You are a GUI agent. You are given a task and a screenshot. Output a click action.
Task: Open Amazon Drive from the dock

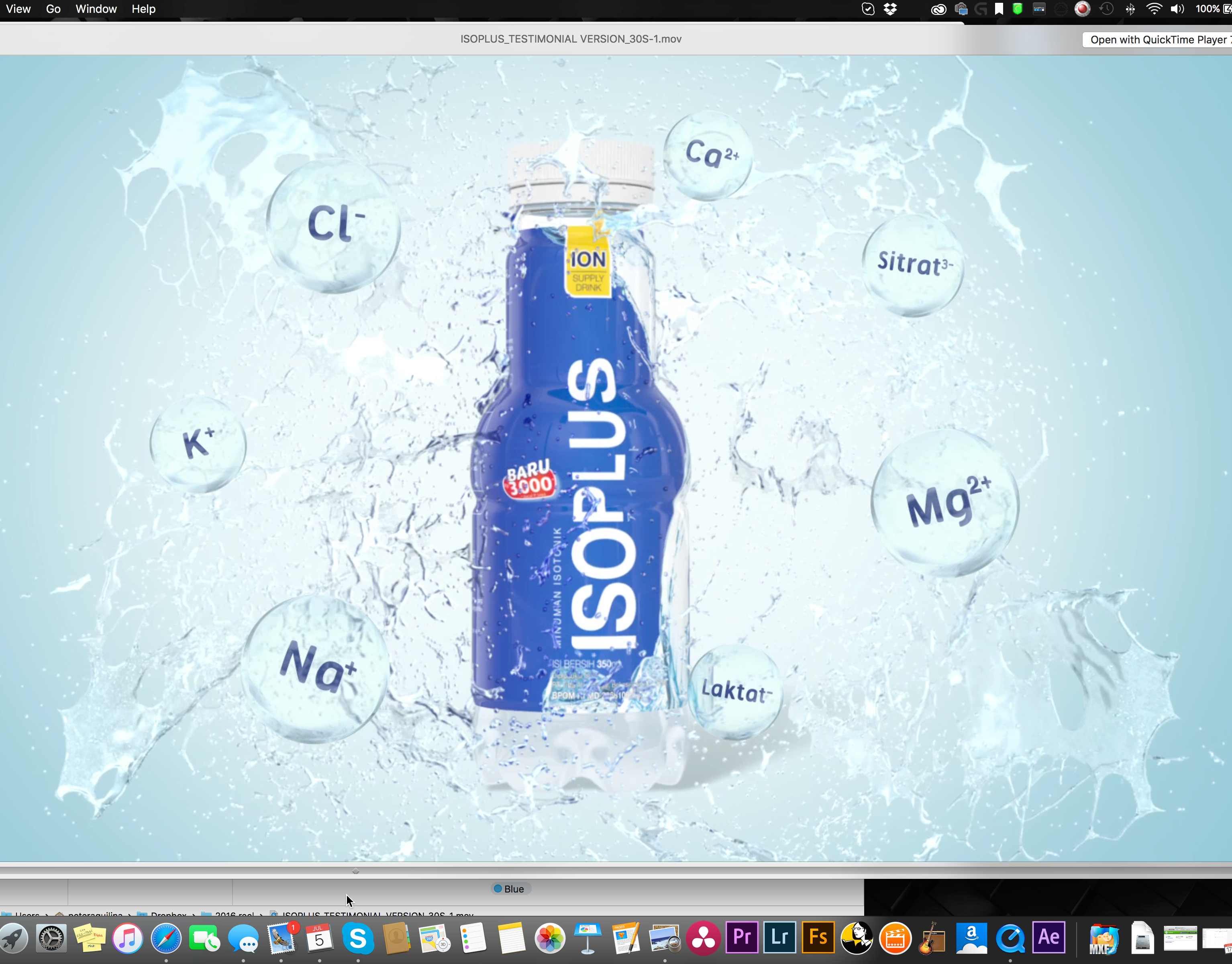971,939
